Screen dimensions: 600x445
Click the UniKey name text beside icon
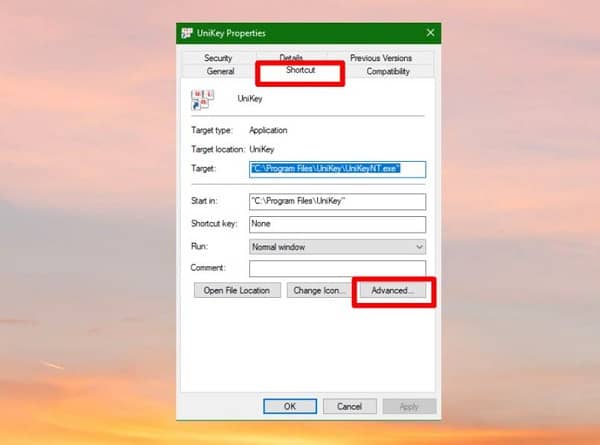(x=250, y=99)
